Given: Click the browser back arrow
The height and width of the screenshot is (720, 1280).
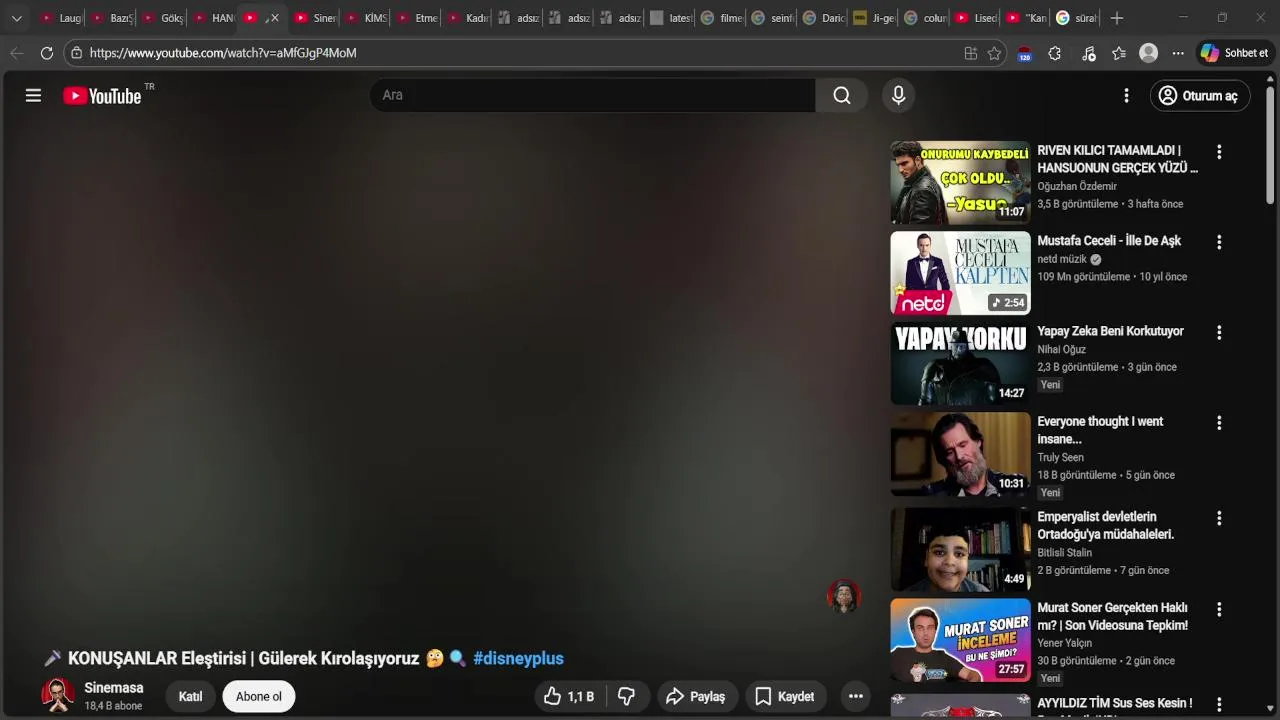Looking at the screenshot, I should point(17,53).
